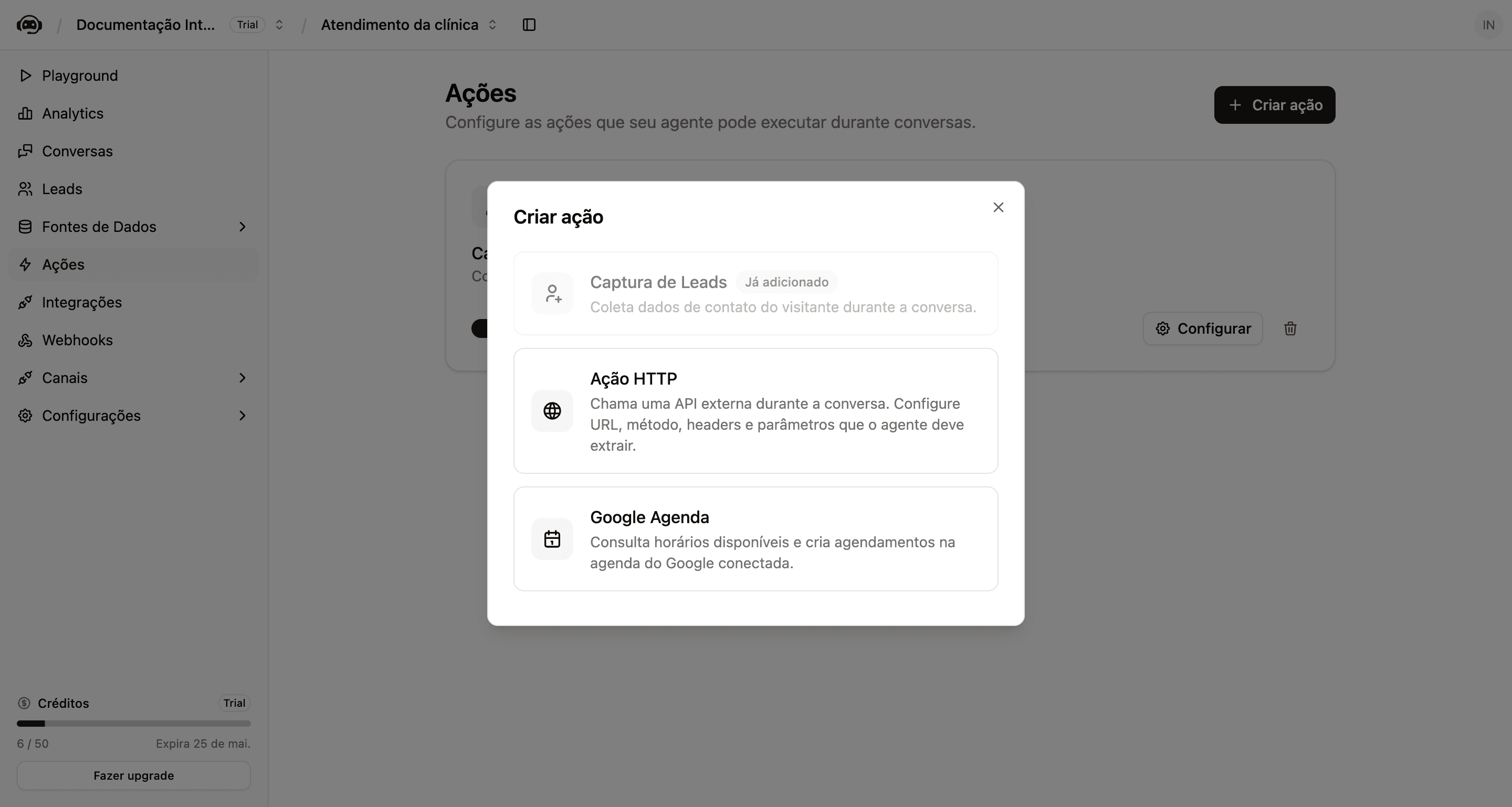Click the credits usage progress bar
Image resolution: width=1512 pixels, height=807 pixels.
tap(134, 724)
